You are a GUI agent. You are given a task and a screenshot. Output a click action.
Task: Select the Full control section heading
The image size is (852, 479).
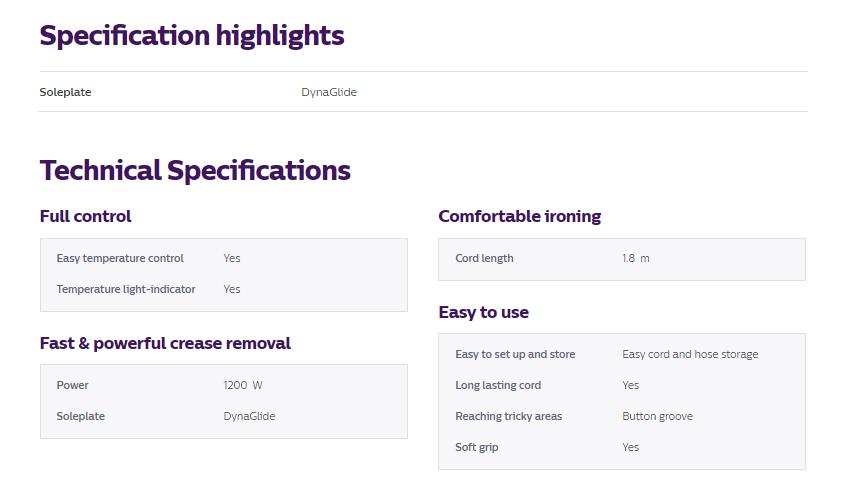tap(85, 216)
